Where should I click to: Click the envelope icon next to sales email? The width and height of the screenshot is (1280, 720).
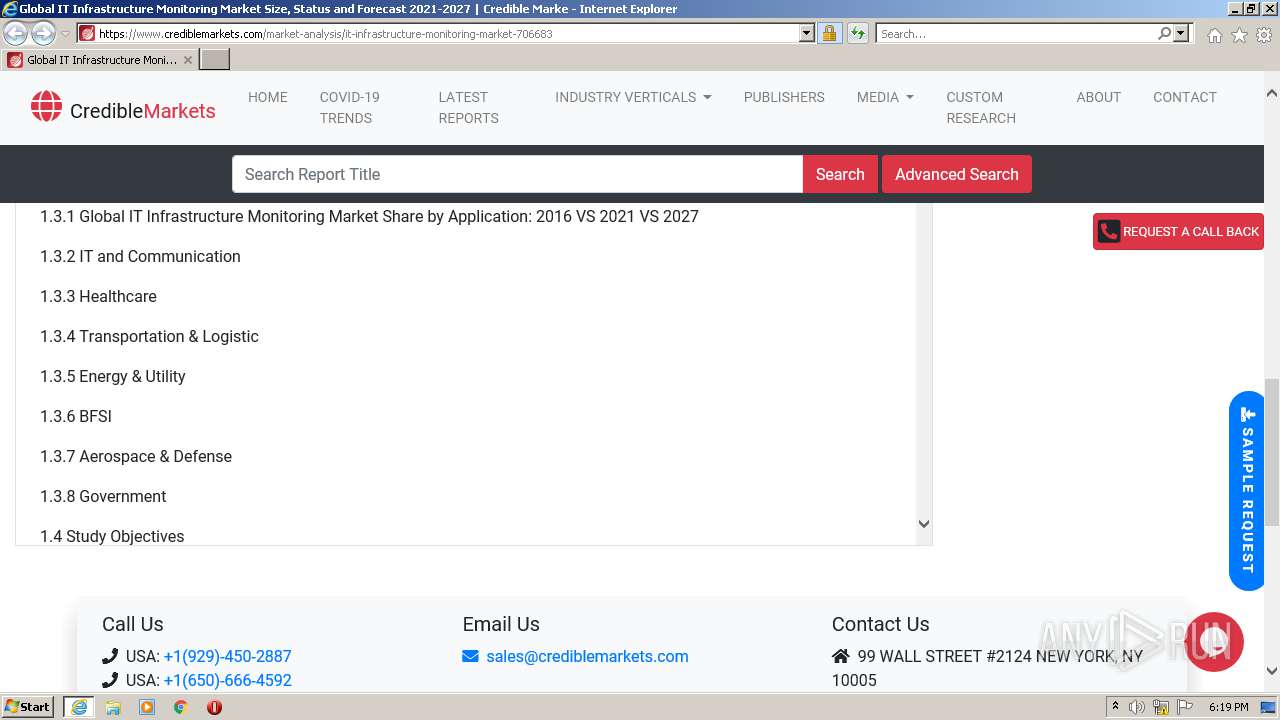pyautogui.click(x=470, y=657)
